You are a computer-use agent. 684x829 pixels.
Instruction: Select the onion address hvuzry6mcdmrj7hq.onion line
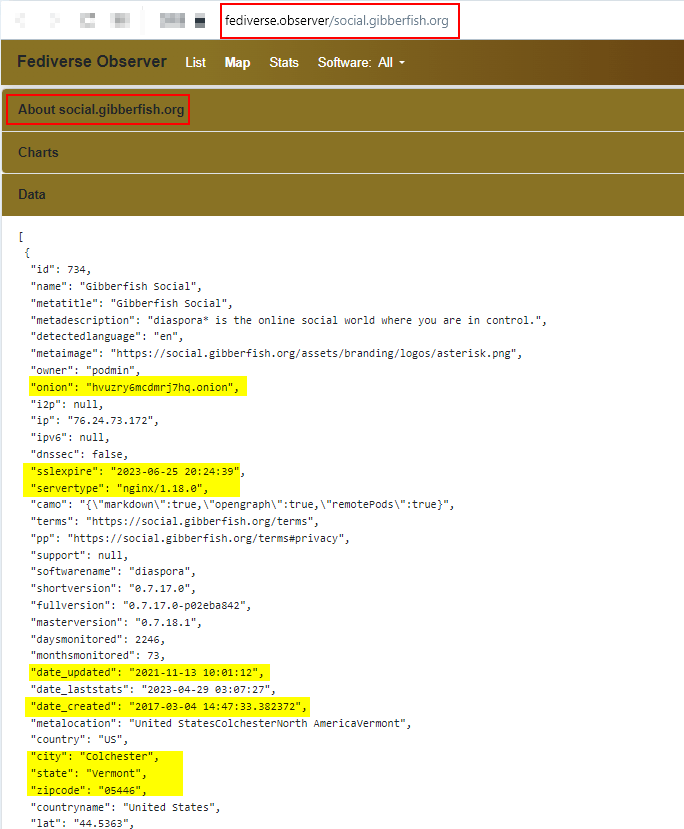click(135, 388)
